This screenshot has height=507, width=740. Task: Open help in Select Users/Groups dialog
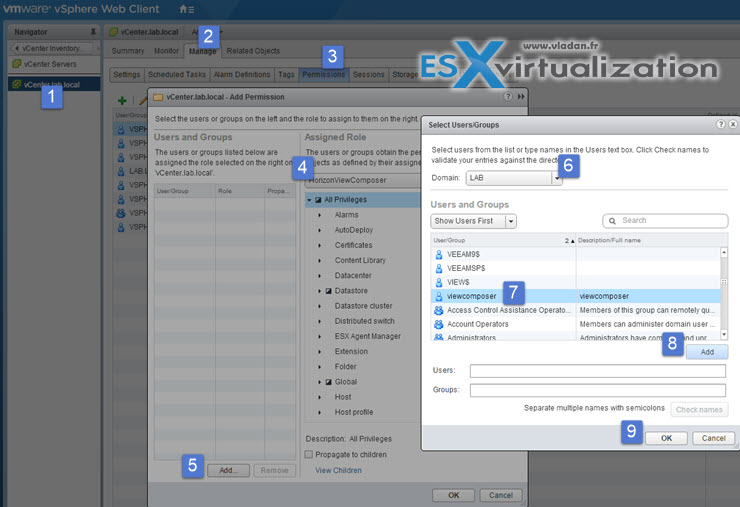click(x=720, y=124)
